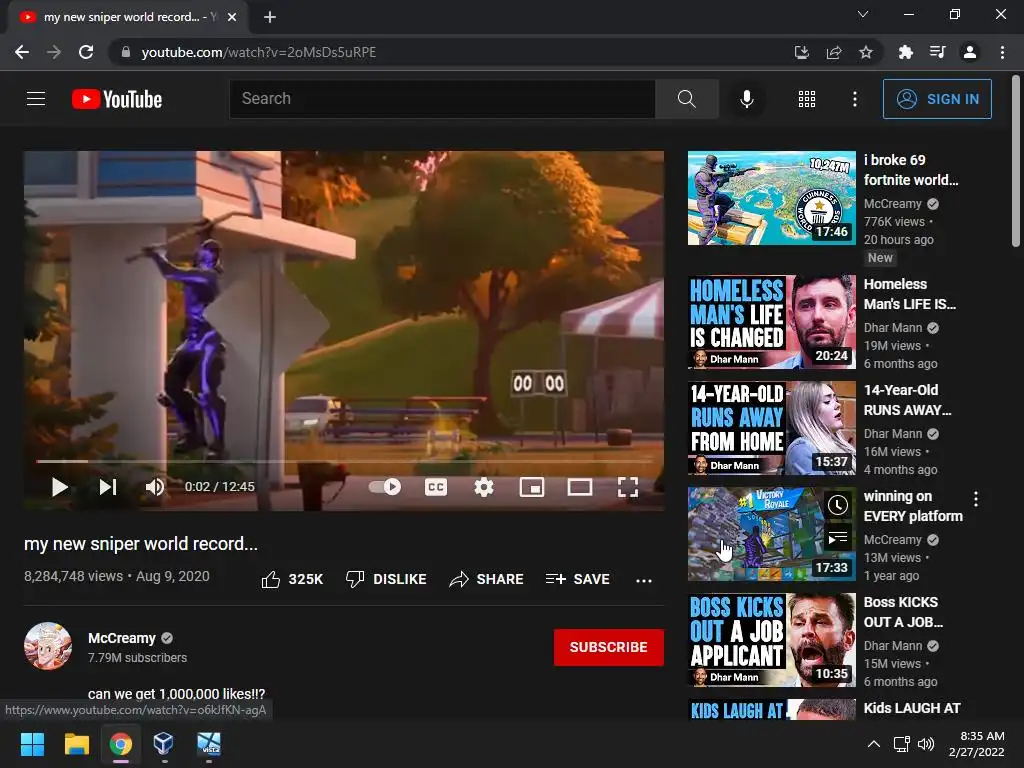1024x768 pixels.
Task: Click Chrome icon in taskbar
Action: 121,744
